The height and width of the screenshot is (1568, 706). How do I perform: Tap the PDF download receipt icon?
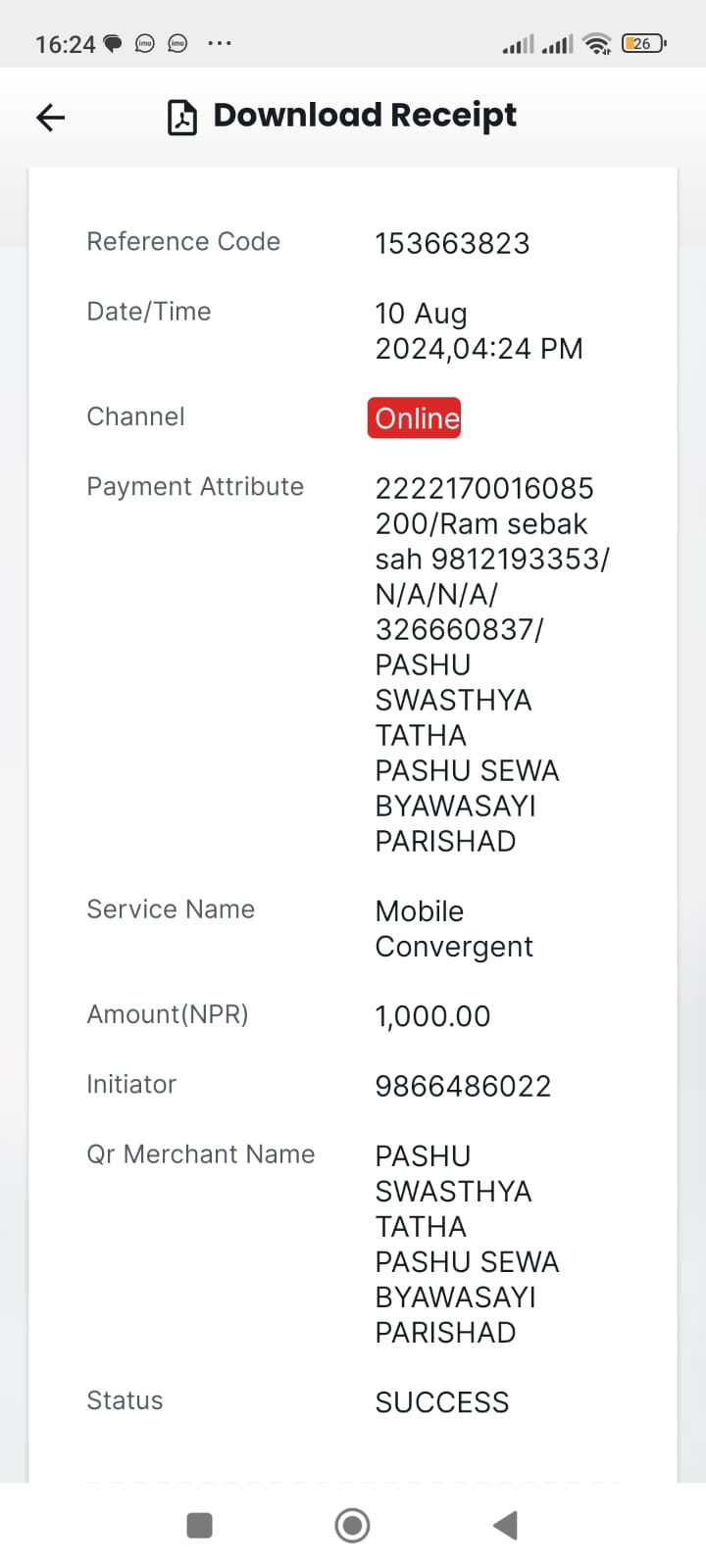click(182, 118)
